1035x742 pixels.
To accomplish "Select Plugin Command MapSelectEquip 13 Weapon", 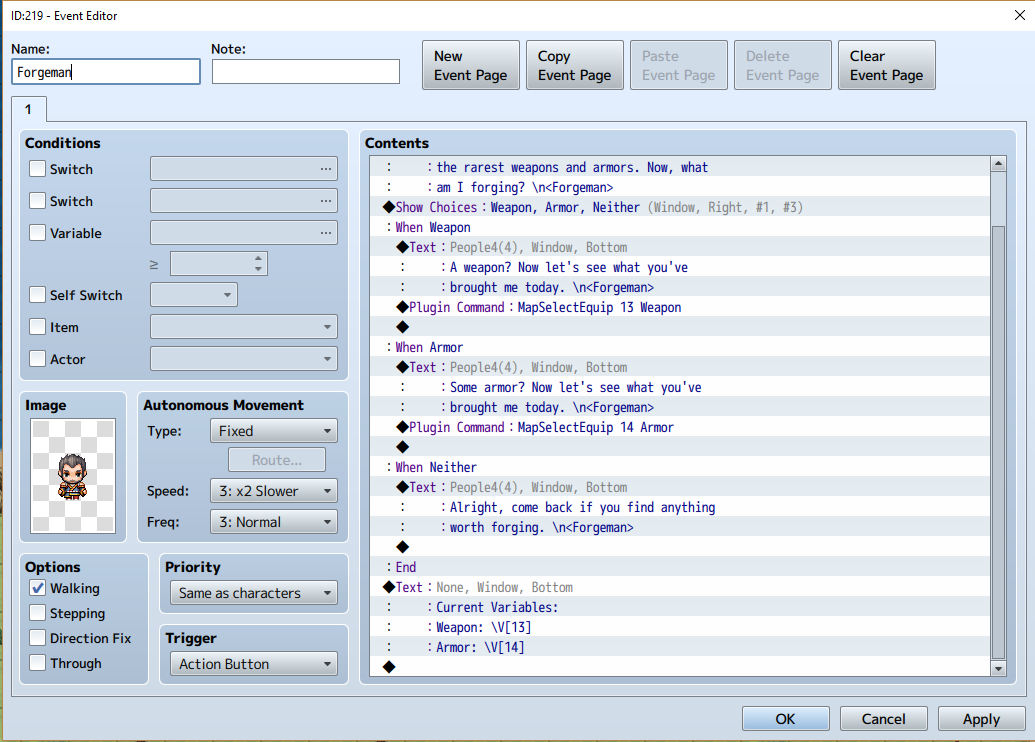I will [539, 308].
